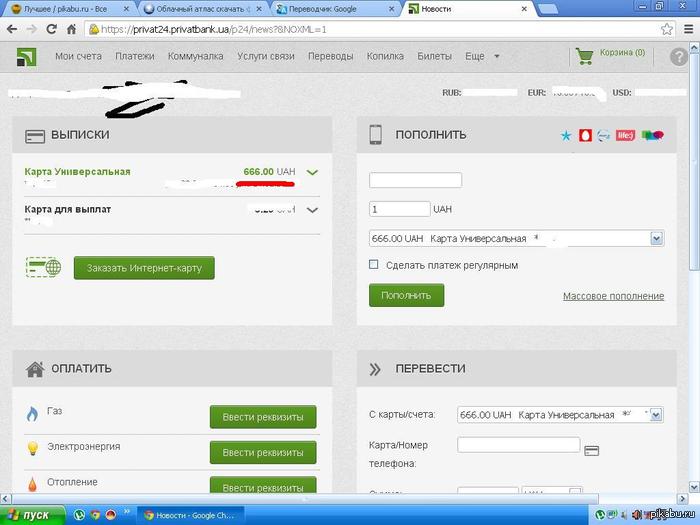
Task: Click the PrivatBank green logo icon
Action: (x=26, y=56)
